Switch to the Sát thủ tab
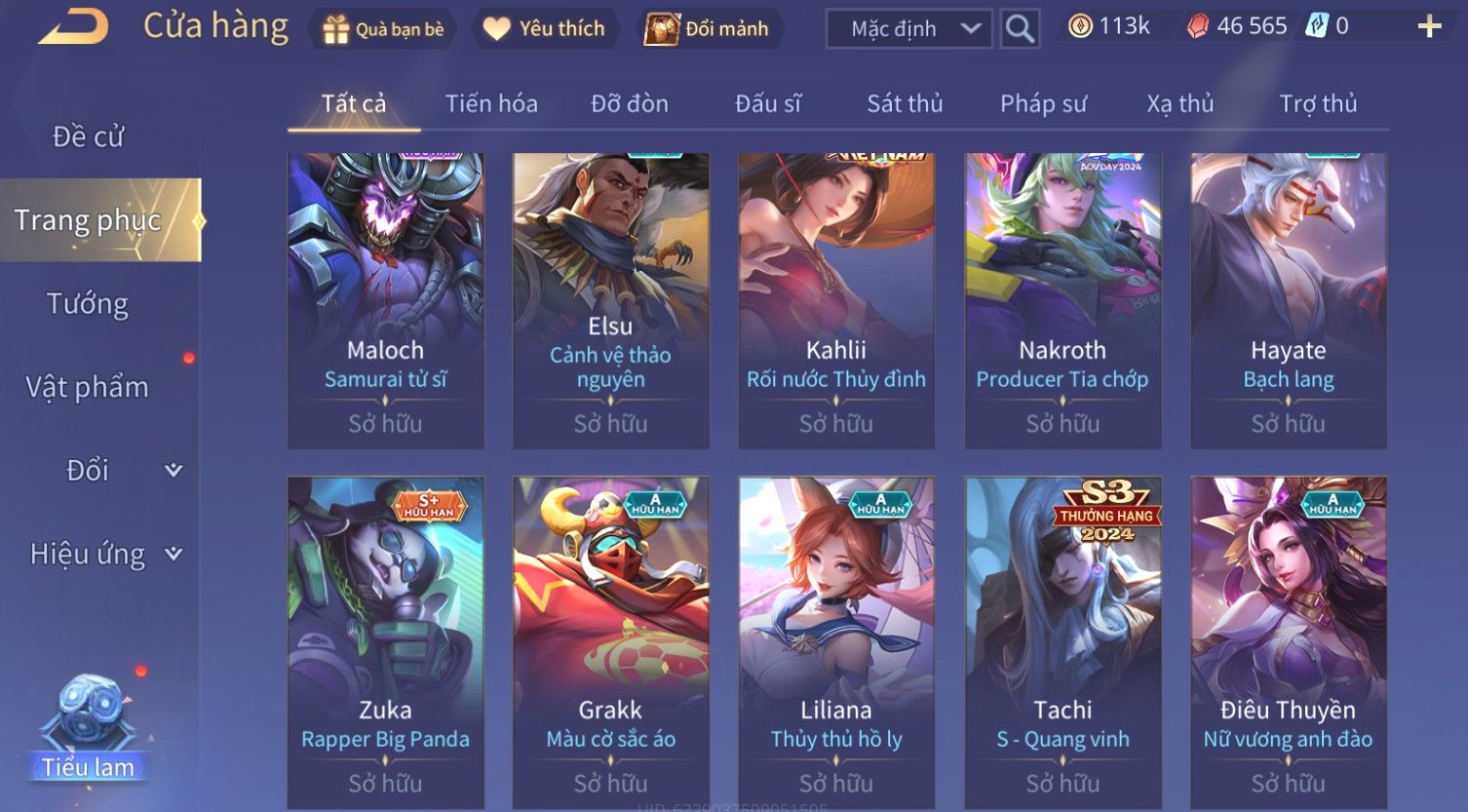Image resolution: width=1468 pixels, height=812 pixels. [905, 103]
